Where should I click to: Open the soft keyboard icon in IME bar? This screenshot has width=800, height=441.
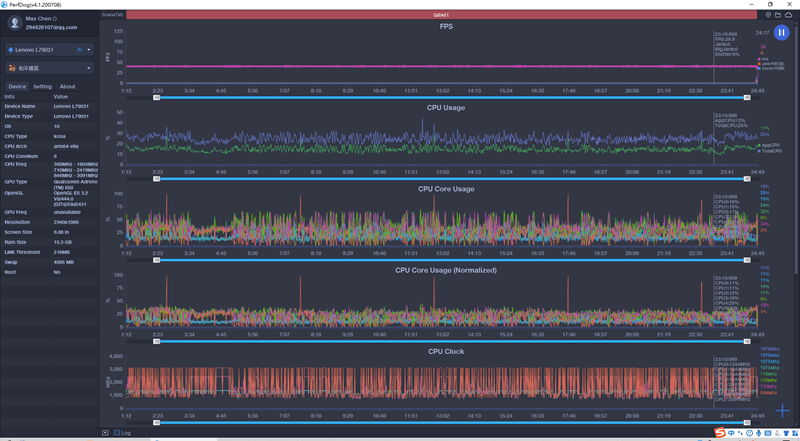click(768, 433)
